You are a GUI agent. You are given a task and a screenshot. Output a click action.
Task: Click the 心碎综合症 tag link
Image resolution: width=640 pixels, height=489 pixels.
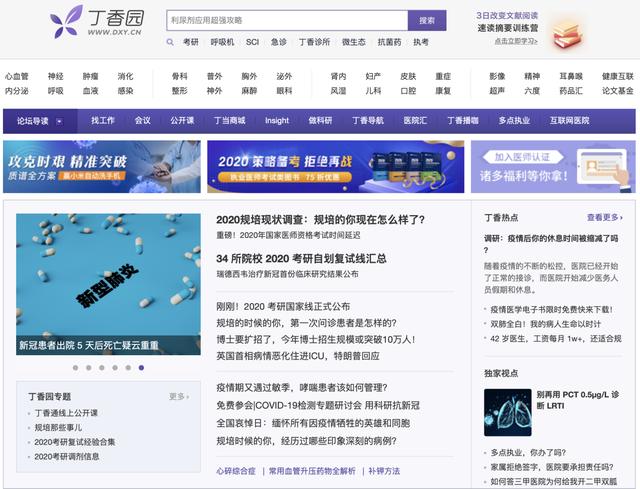[x=236, y=471]
